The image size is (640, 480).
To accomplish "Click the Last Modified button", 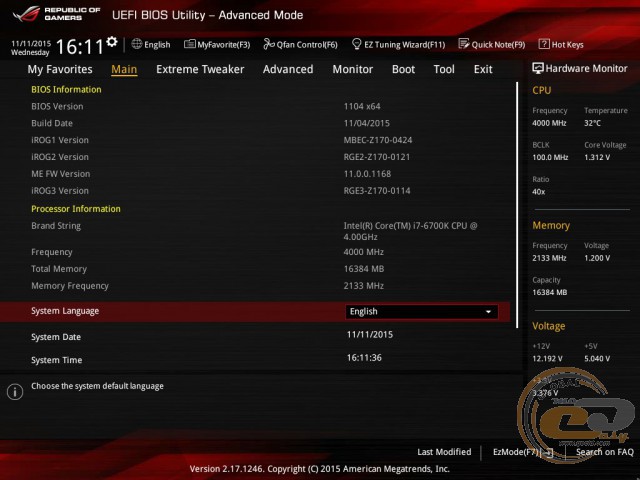I will (x=444, y=452).
